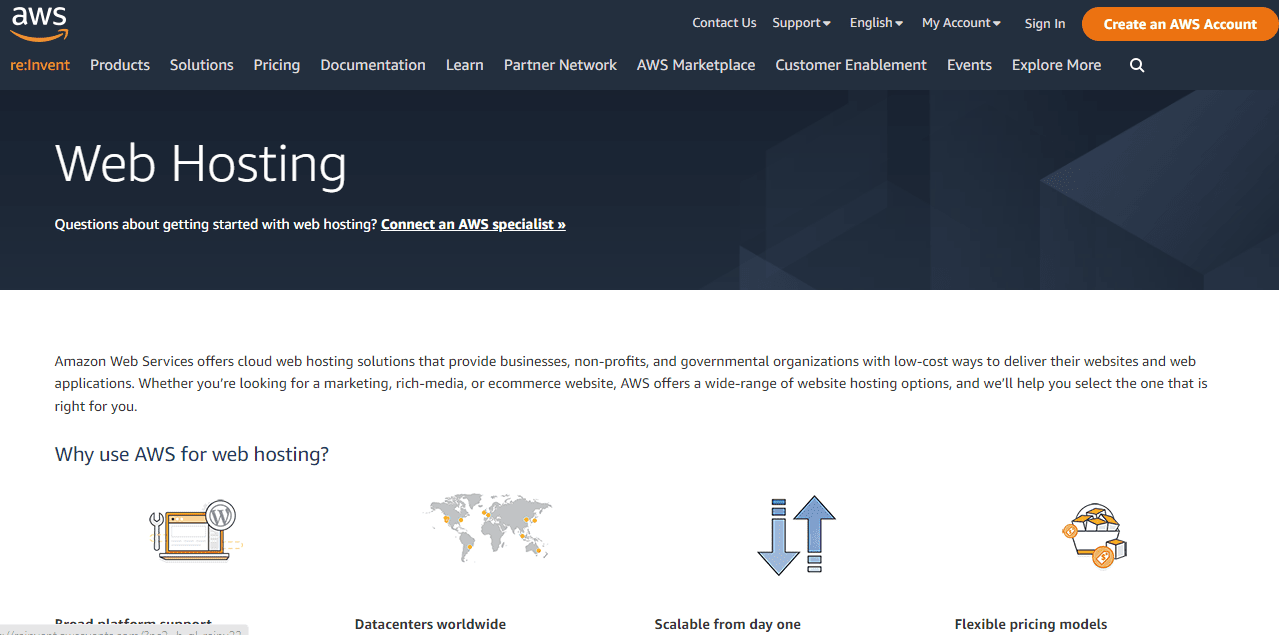Expand the Support dropdown

point(801,23)
